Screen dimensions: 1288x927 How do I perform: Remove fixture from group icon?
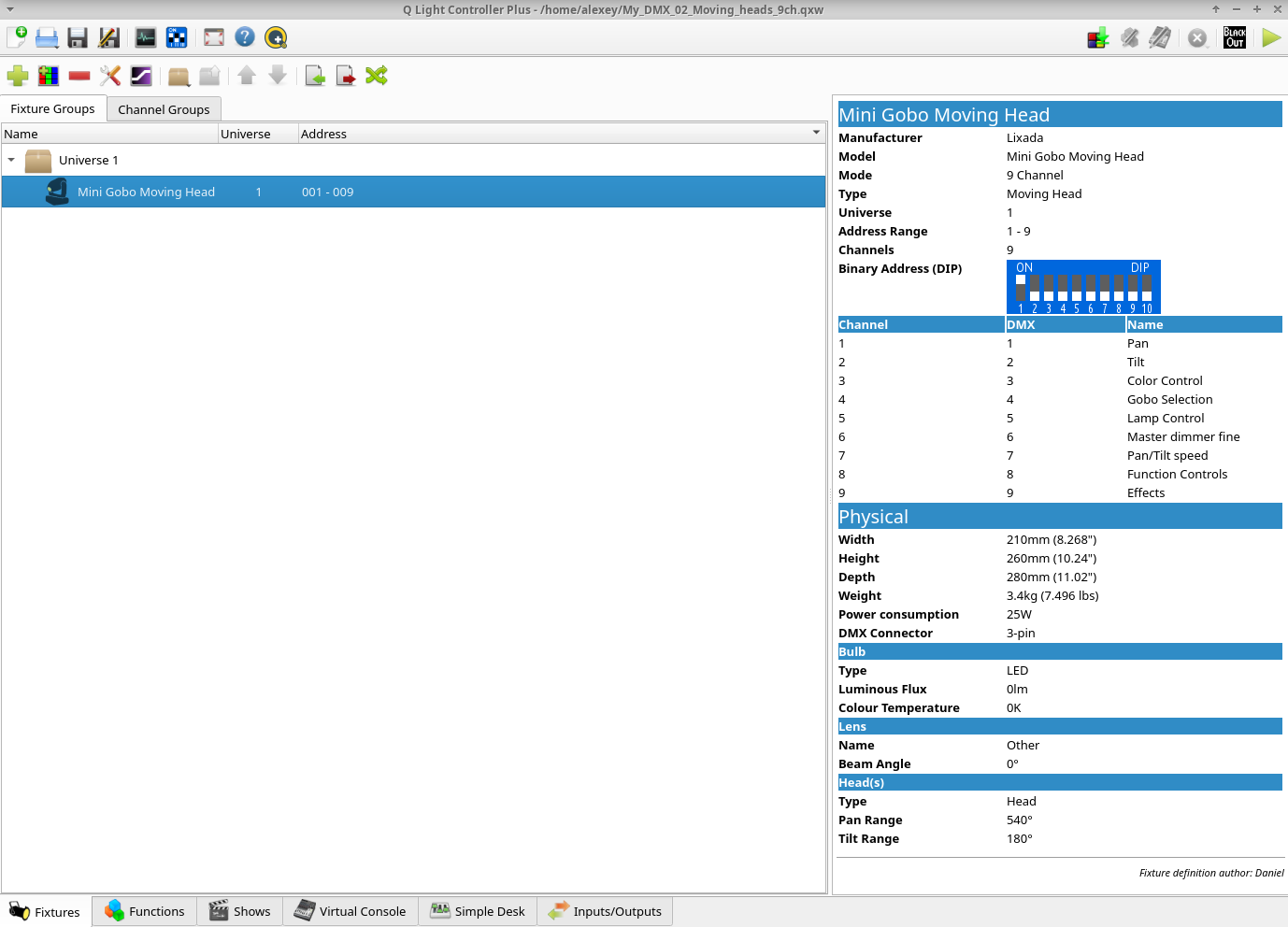(x=209, y=76)
